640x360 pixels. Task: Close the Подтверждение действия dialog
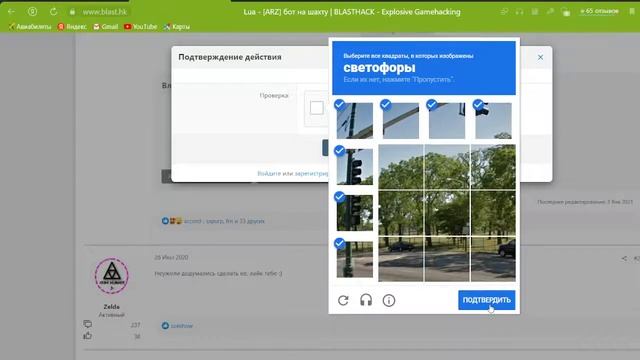(540, 58)
